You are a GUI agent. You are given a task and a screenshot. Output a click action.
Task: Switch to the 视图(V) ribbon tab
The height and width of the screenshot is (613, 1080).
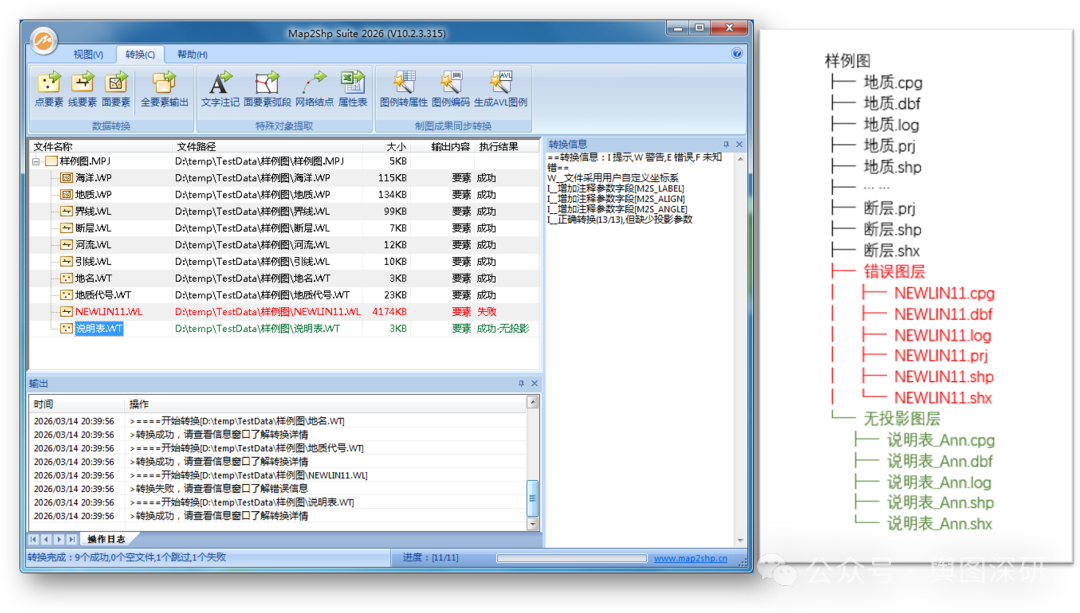pos(88,54)
